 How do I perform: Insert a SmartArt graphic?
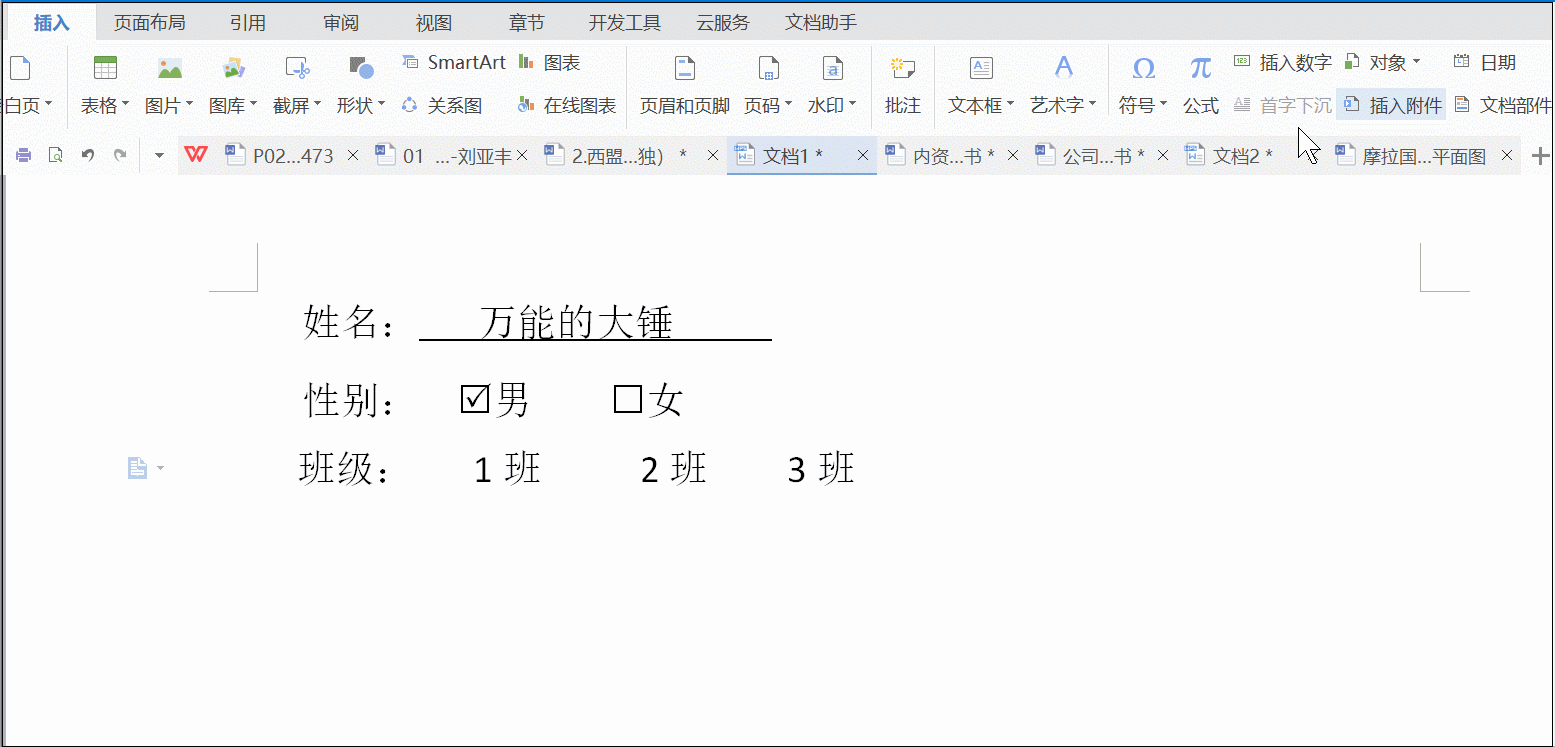click(x=453, y=61)
